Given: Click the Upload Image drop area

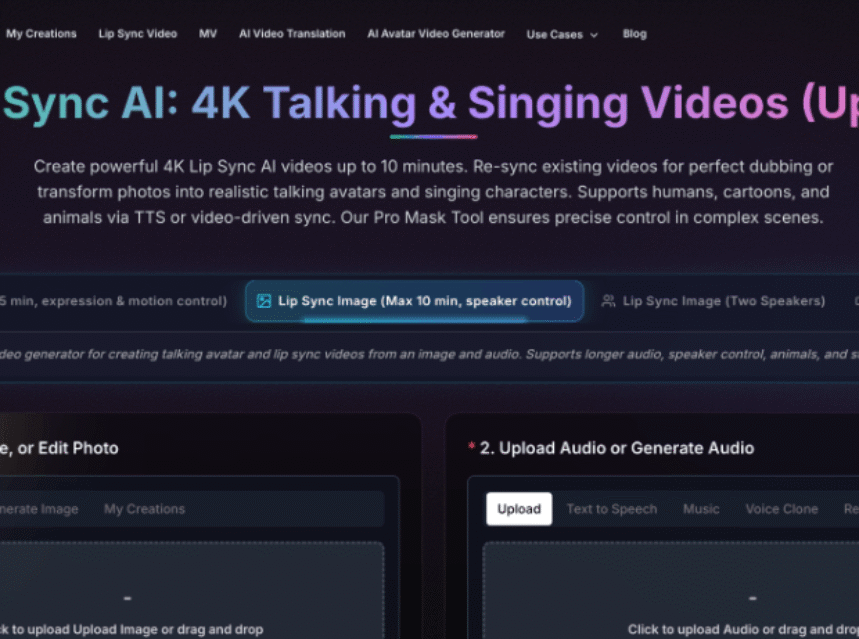Looking at the screenshot, I should [191, 591].
